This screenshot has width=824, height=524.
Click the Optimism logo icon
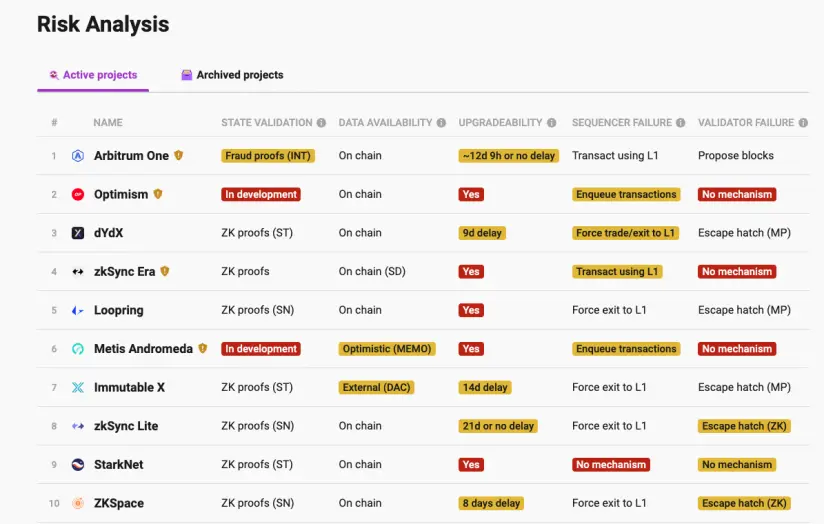(x=78, y=194)
